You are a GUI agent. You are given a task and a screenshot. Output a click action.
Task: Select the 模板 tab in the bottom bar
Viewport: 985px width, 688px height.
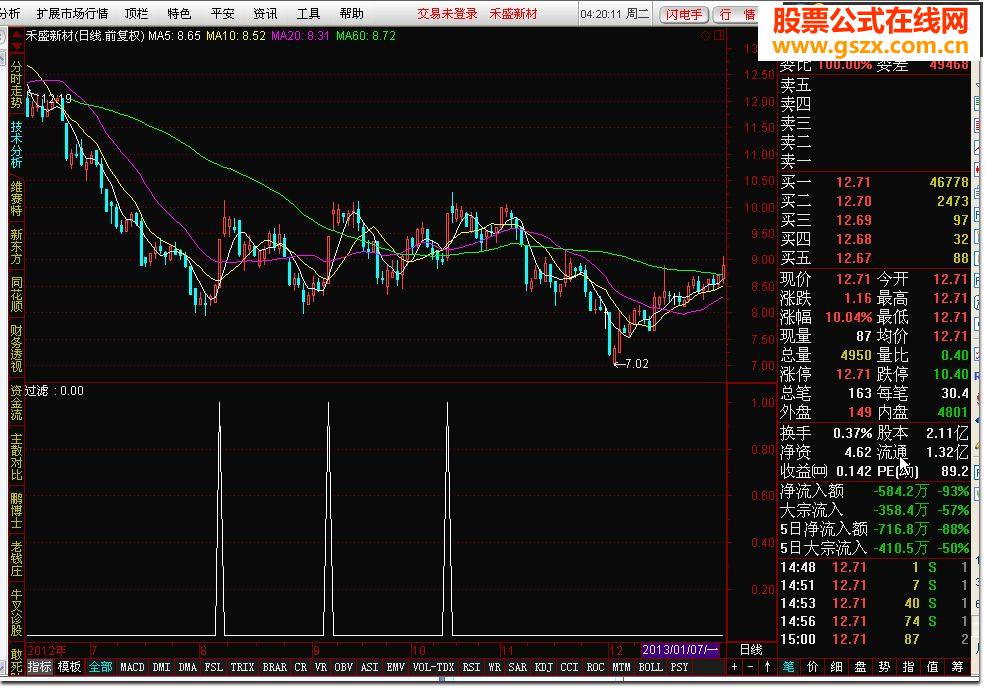(69, 667)
